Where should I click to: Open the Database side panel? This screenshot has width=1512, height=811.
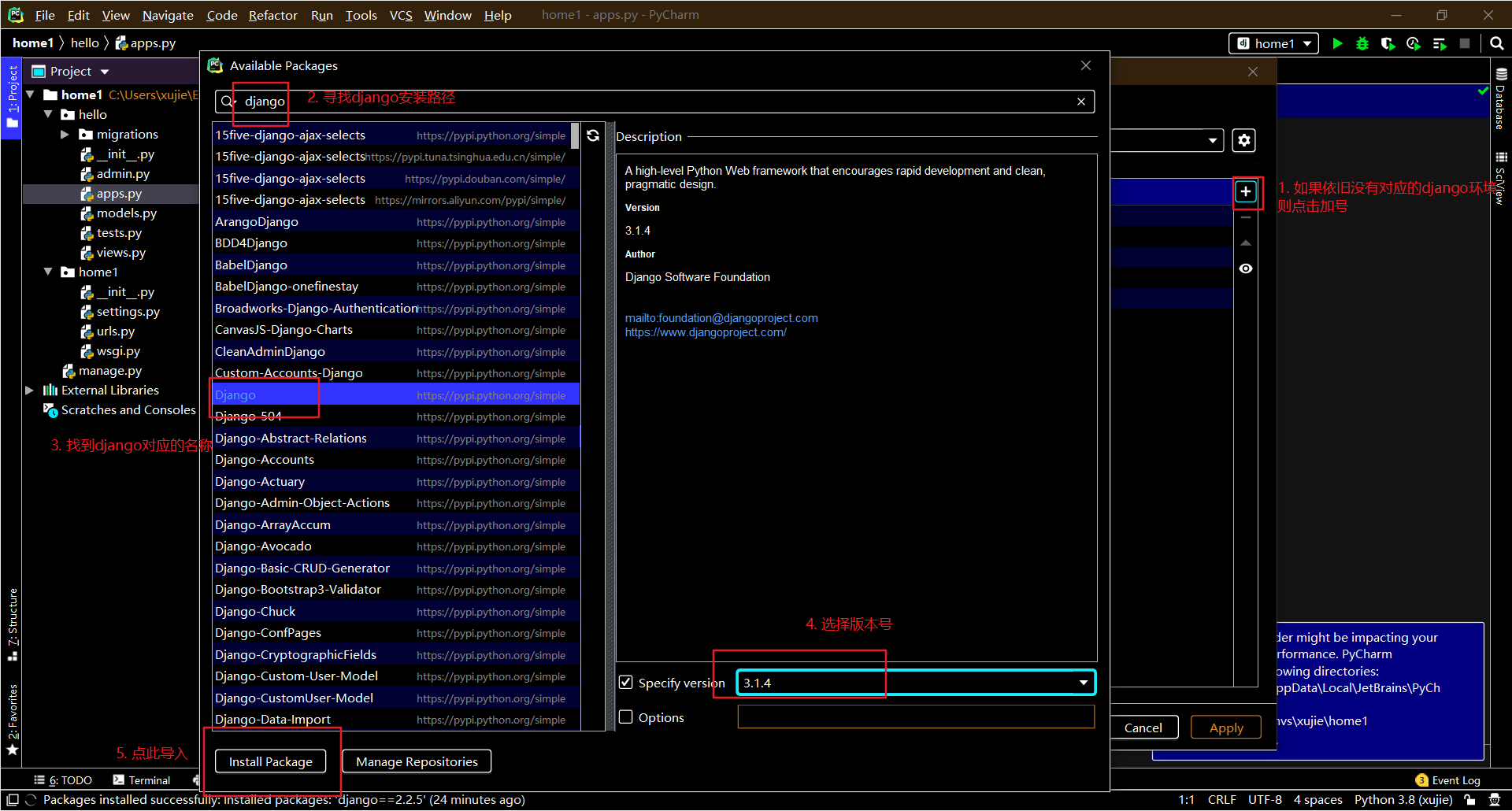coord(1501,98)
